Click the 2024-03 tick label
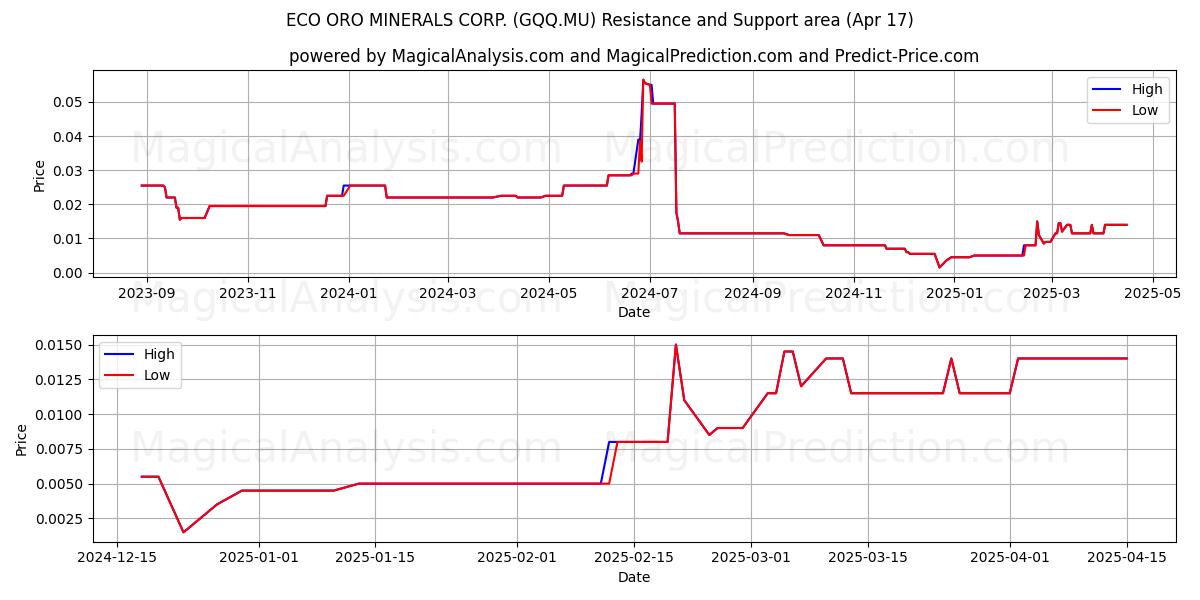 [447, 293]
